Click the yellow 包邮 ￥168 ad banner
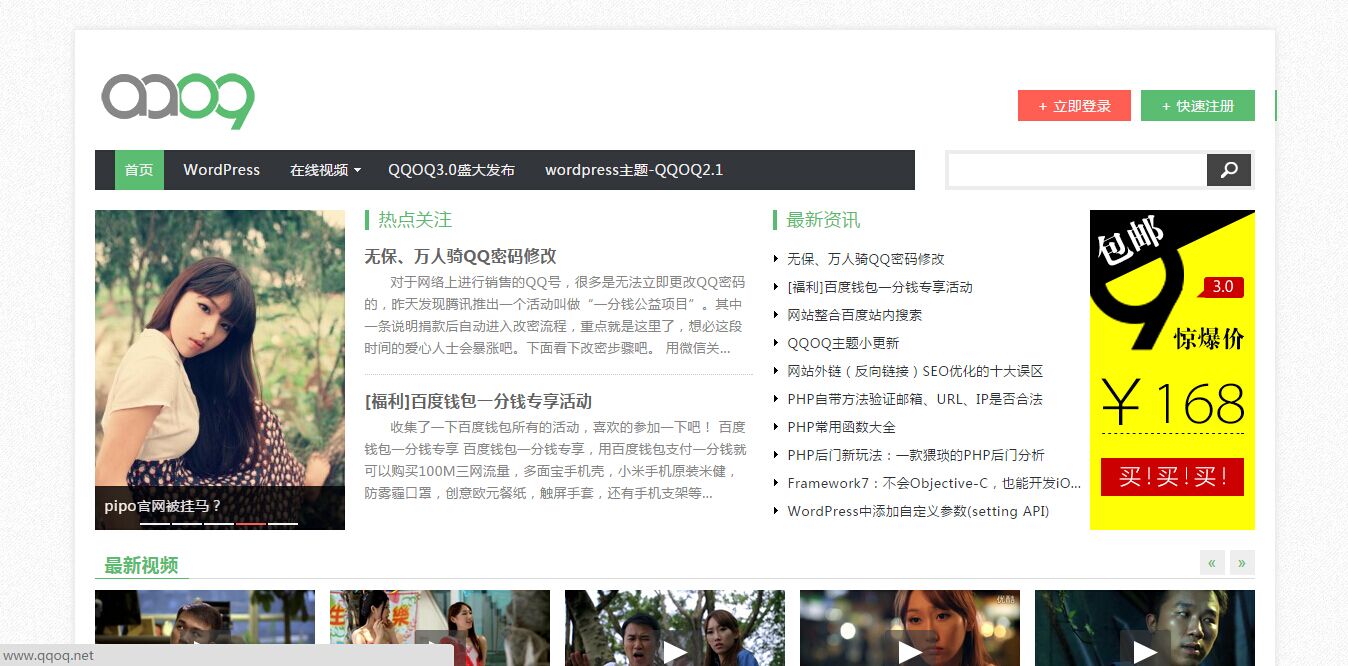 point(1172,370)
